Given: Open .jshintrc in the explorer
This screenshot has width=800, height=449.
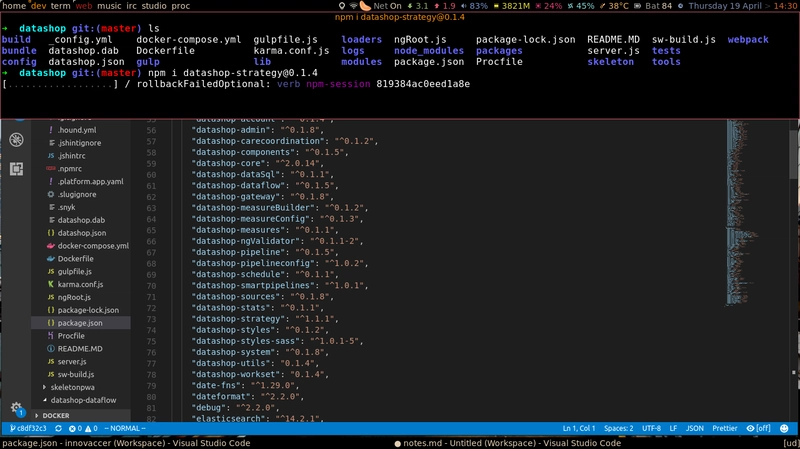Looking at the screenshot, I should point(71,156).
